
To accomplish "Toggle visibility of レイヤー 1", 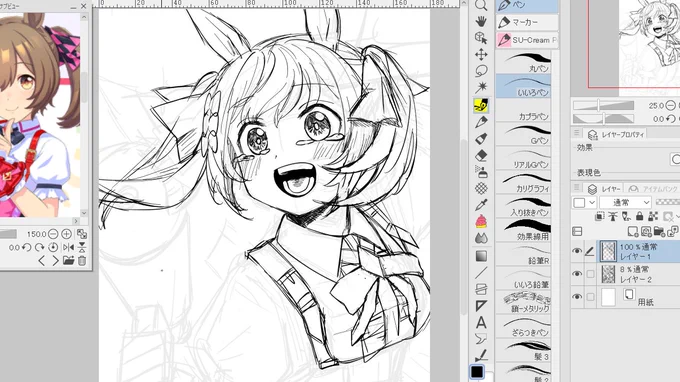I will 577,251.
